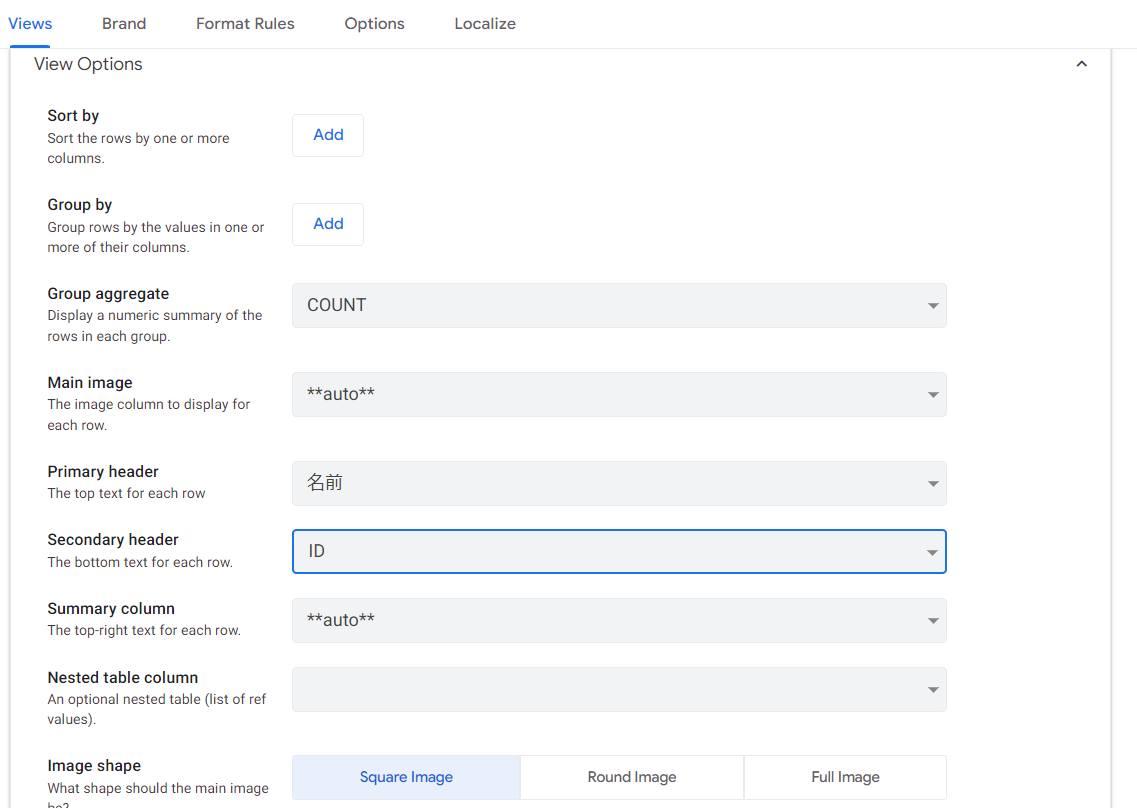Click the View Options section heading
Image resolution: width=1137 pixels, height=809 pixels.
(x=89, y=64)
